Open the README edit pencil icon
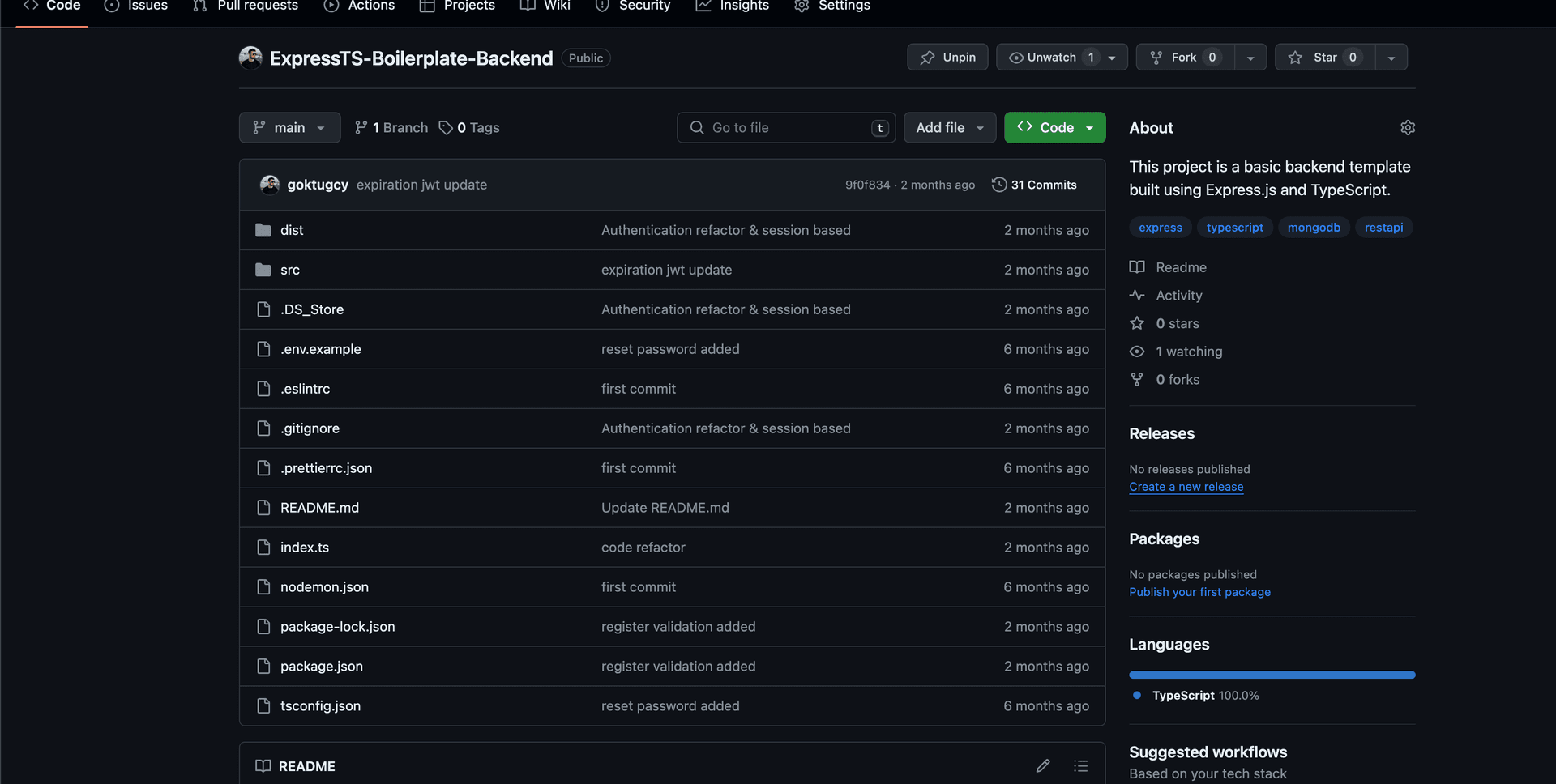The width and height of the screenshot is (1556, 784). 1043,765
